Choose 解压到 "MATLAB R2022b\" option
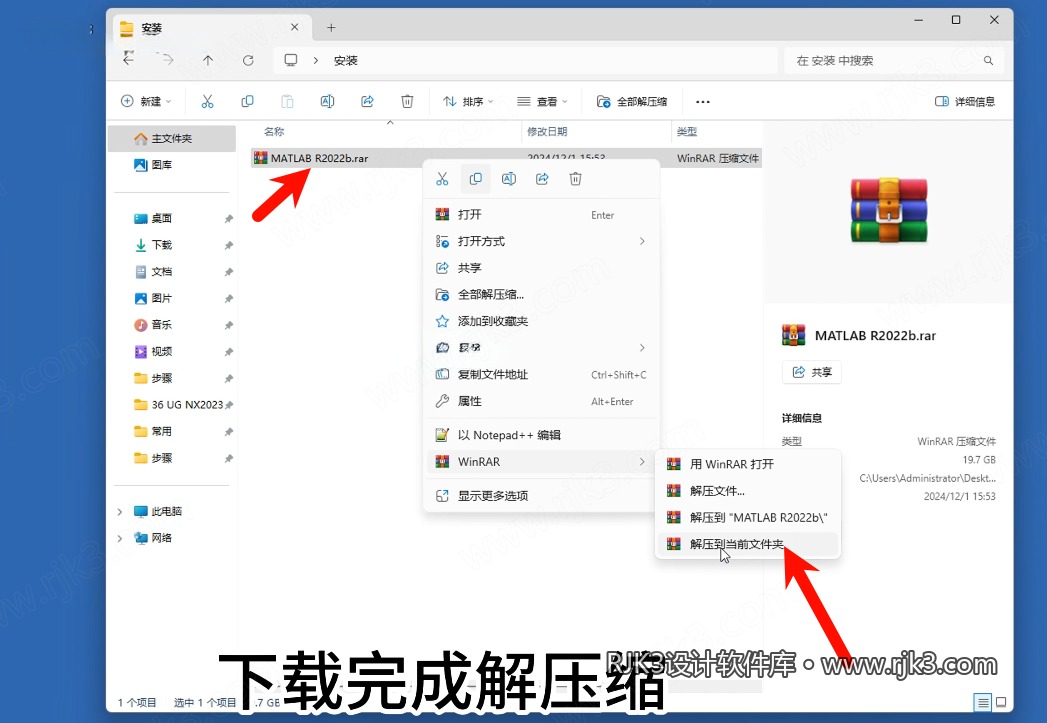The image size is (1047, 723). (748, 517)
